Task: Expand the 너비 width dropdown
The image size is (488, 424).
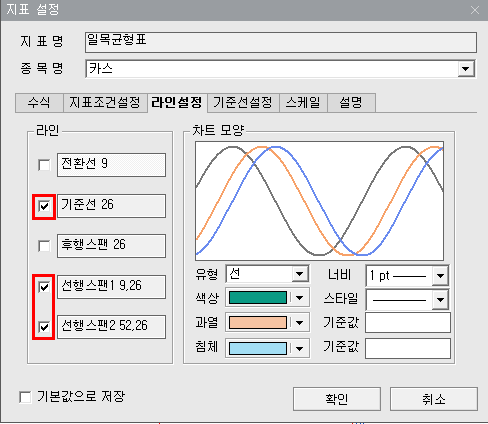Action: (x=440, y=276)
